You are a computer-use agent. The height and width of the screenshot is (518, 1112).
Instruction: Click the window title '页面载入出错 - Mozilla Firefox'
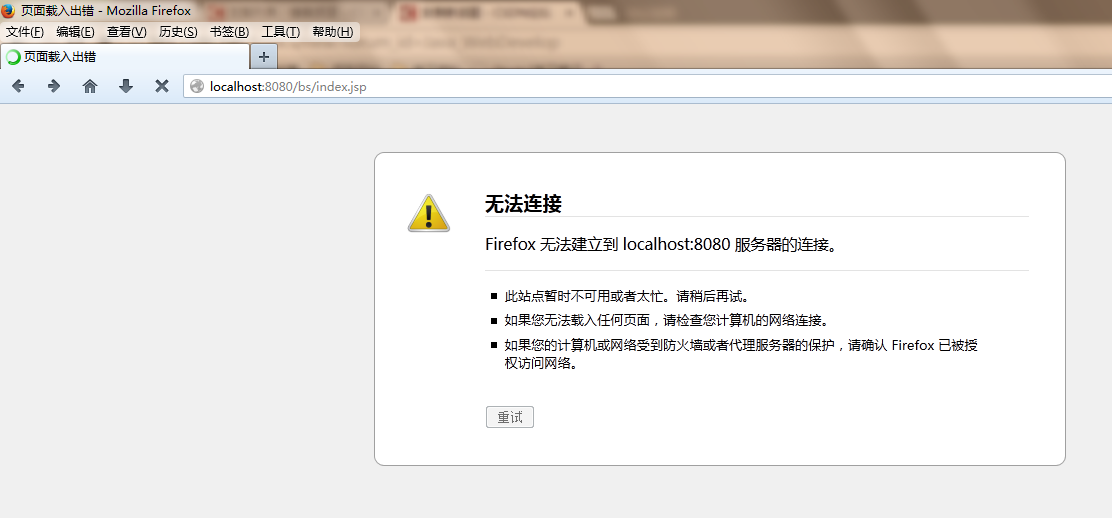pos(106,11)
